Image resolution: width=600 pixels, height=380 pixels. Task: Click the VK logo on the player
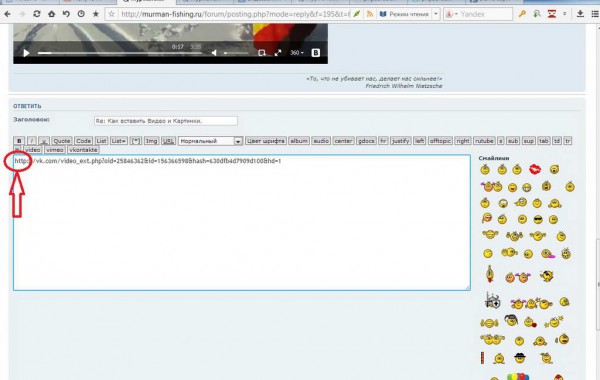pyautogui.click(x=316, y=53)
